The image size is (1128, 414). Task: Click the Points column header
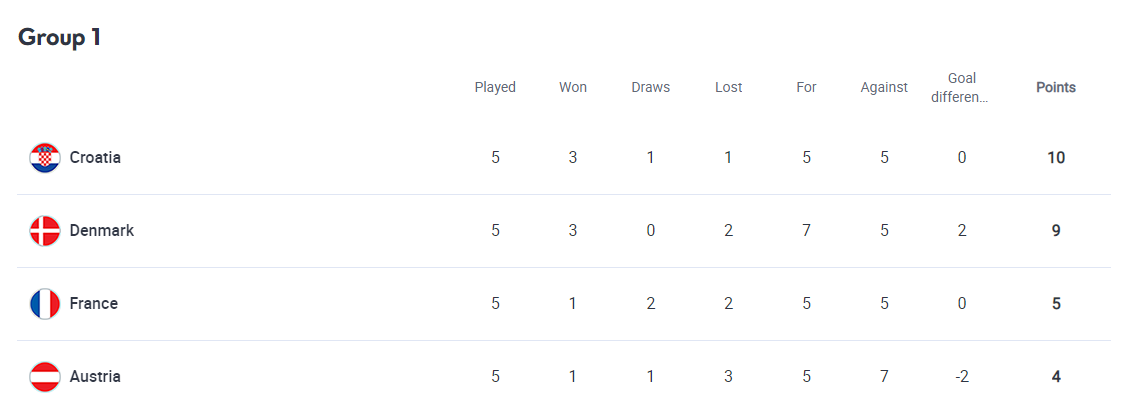pyautogui.click(x=1056, y=88)
